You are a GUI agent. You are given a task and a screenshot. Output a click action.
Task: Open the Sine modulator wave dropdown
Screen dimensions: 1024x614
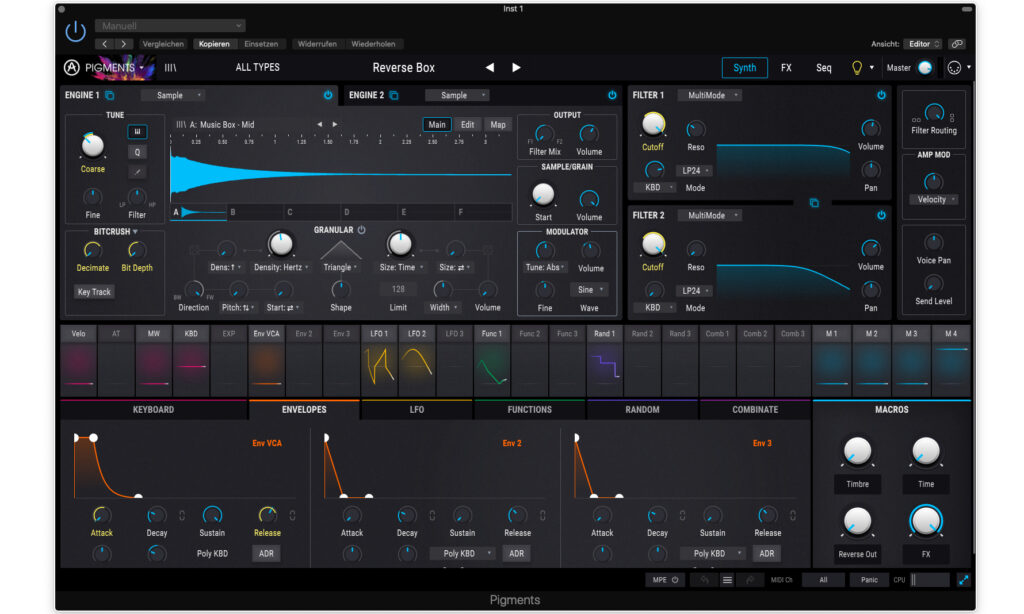pyautogui.click(x=589, y=289)
